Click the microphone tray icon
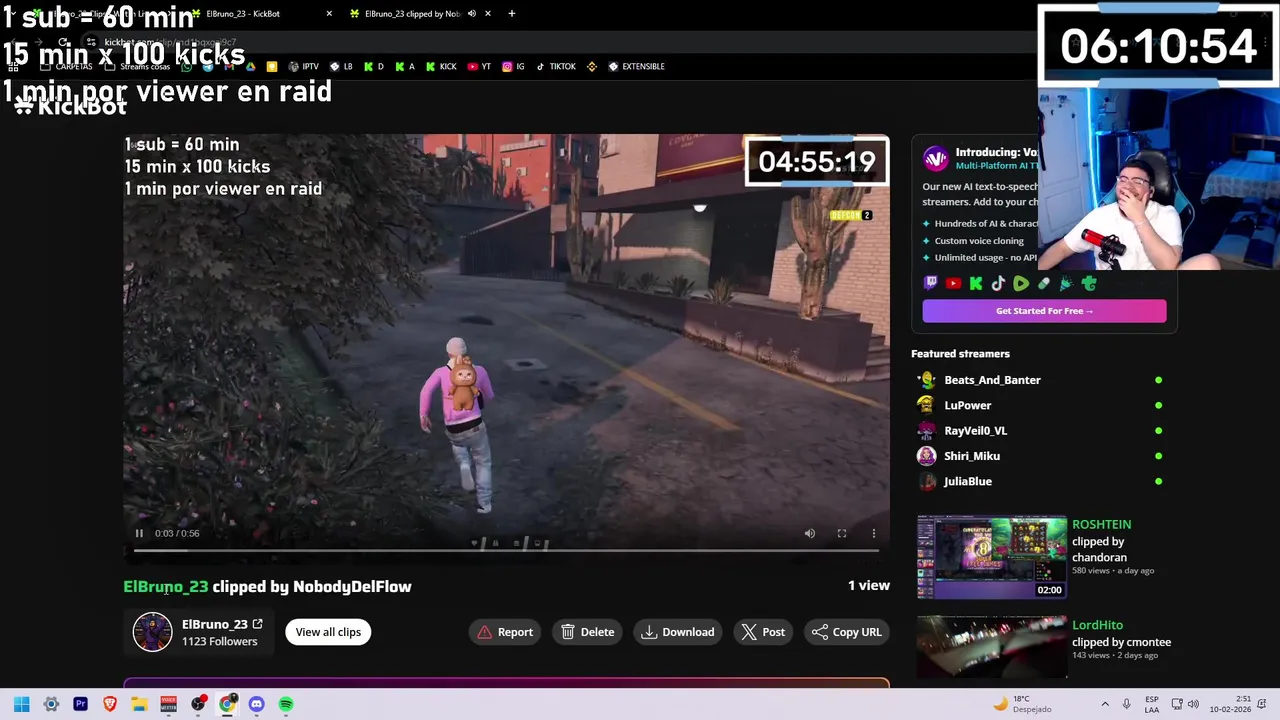The width and height of the screenshot is (1280, 720). point(1126,704)
